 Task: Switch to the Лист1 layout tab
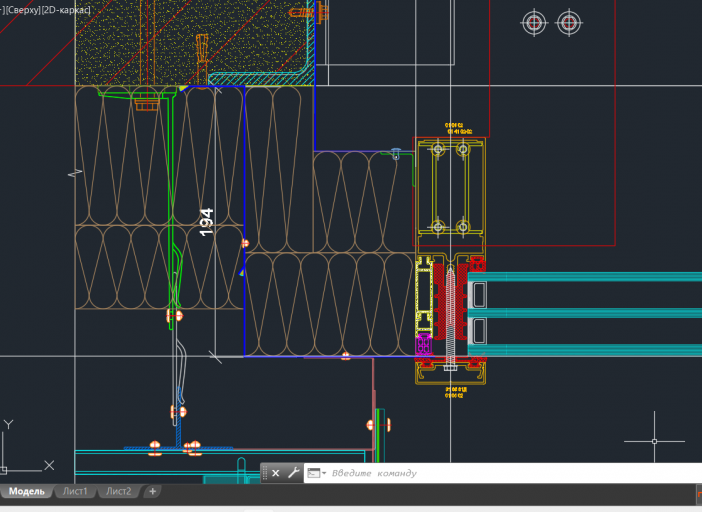tap(75, 491)
